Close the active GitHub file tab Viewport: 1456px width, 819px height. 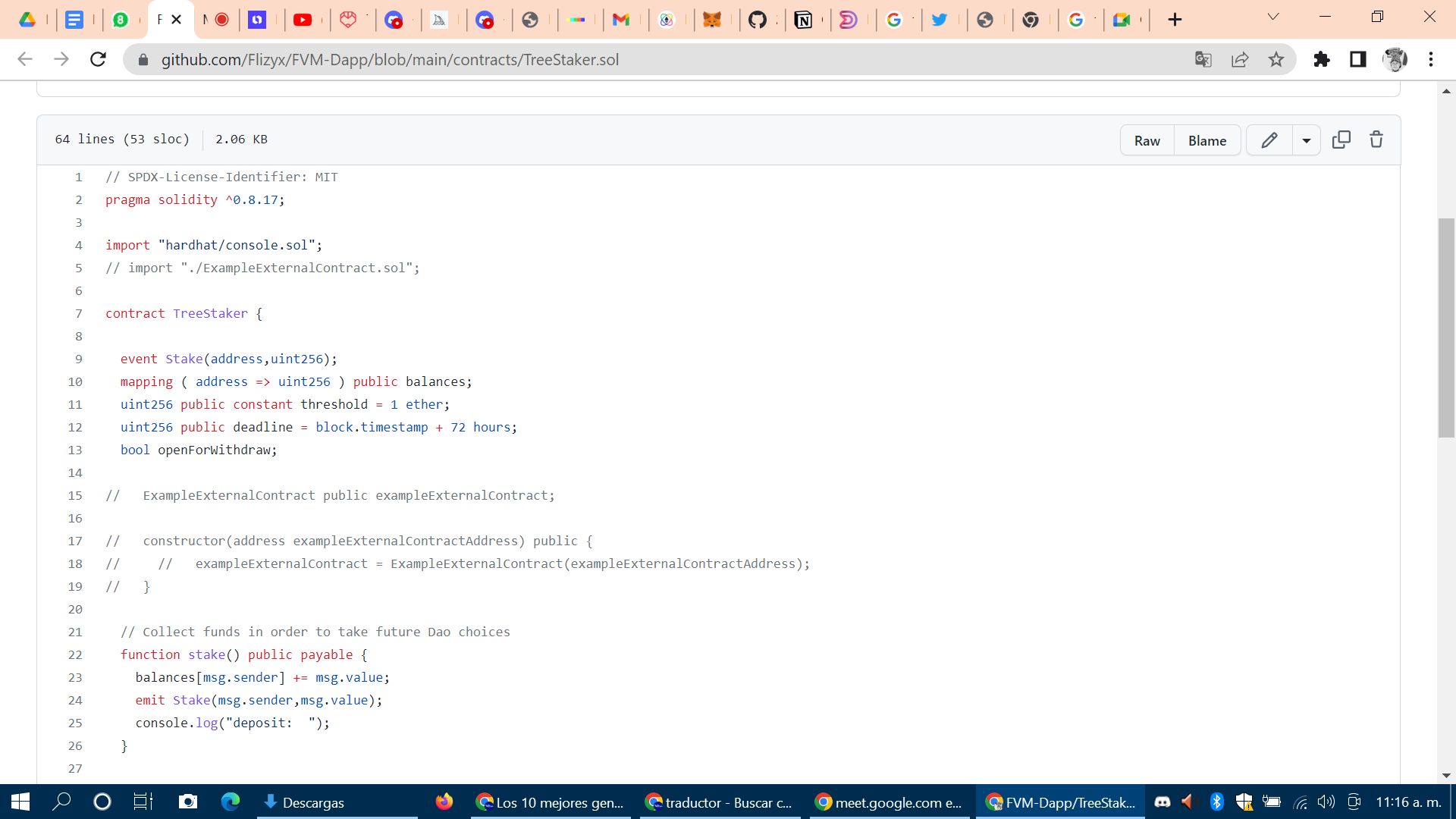(177, 20)
